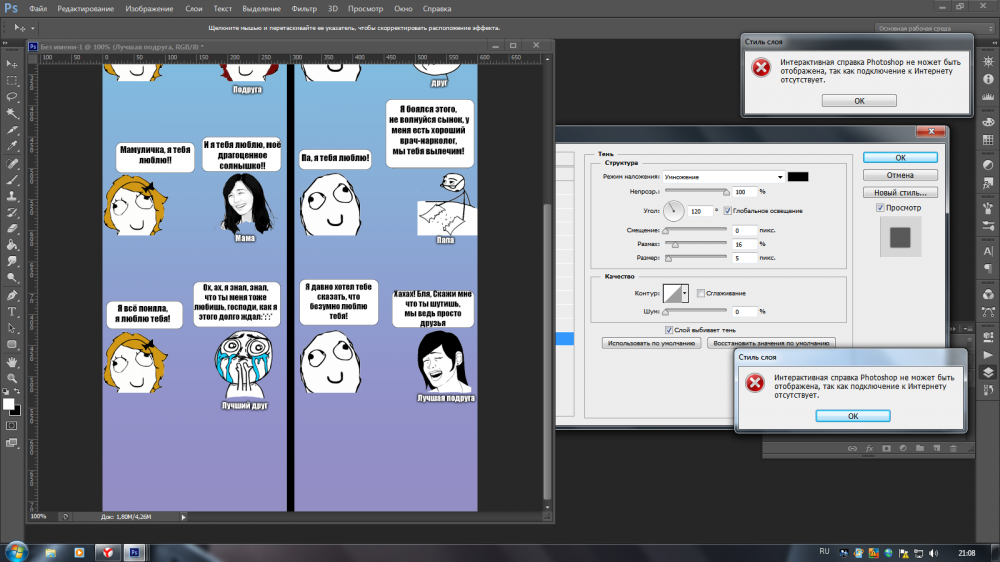Click the foreground white color swatch
The width and height of the screenshot is (1000, 562).
click(x=8, y=404)
